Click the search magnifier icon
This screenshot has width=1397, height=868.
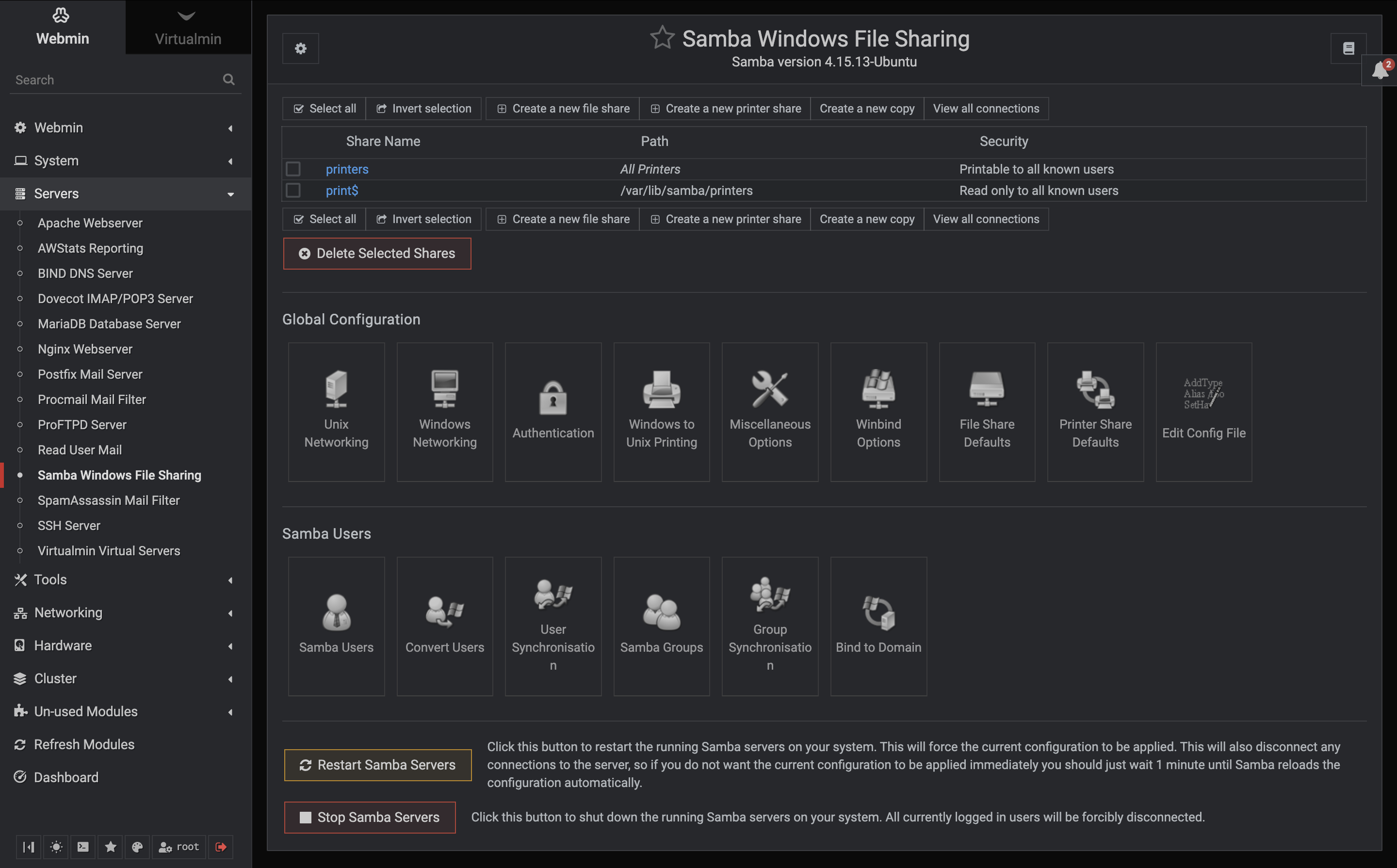point(228,79)
